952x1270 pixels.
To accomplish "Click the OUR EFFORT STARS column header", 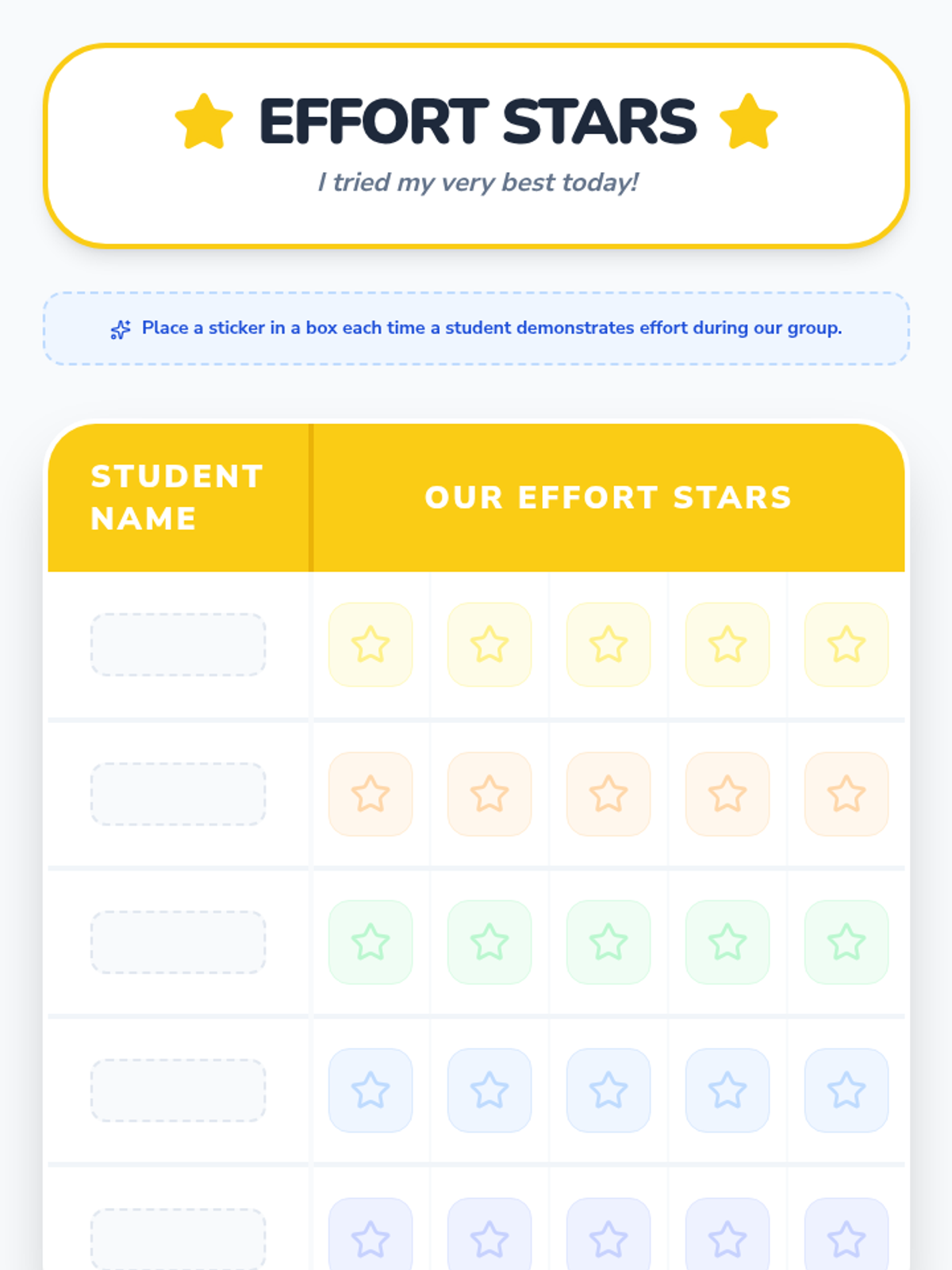I will [608, 498].
